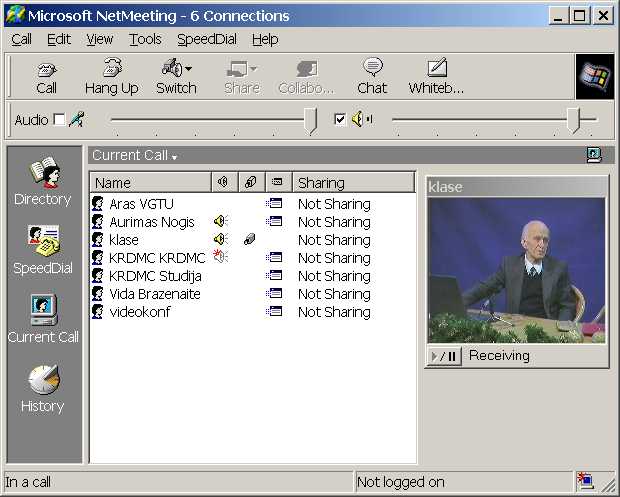Click the speaker volume slider handle
Image resolution: width=620 pixels, height=497 pixels.
pyautogui.click(x=573, y=120)
